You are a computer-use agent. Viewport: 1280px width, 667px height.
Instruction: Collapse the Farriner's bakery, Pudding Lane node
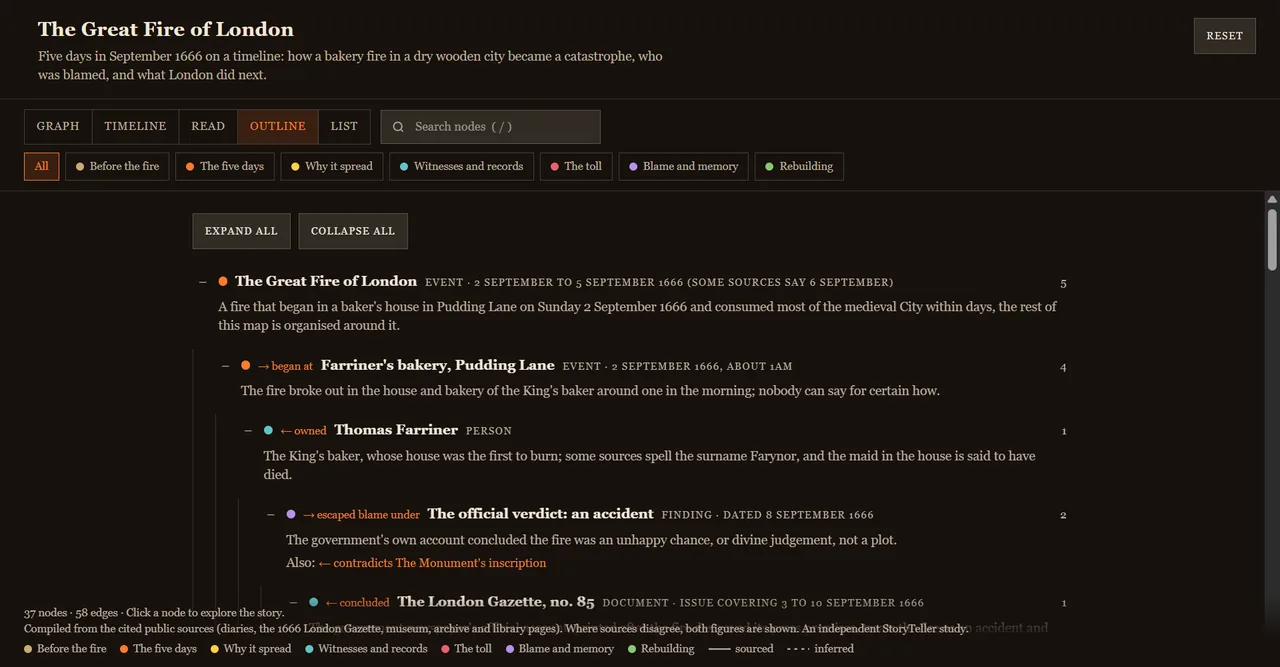coord(226,366)
